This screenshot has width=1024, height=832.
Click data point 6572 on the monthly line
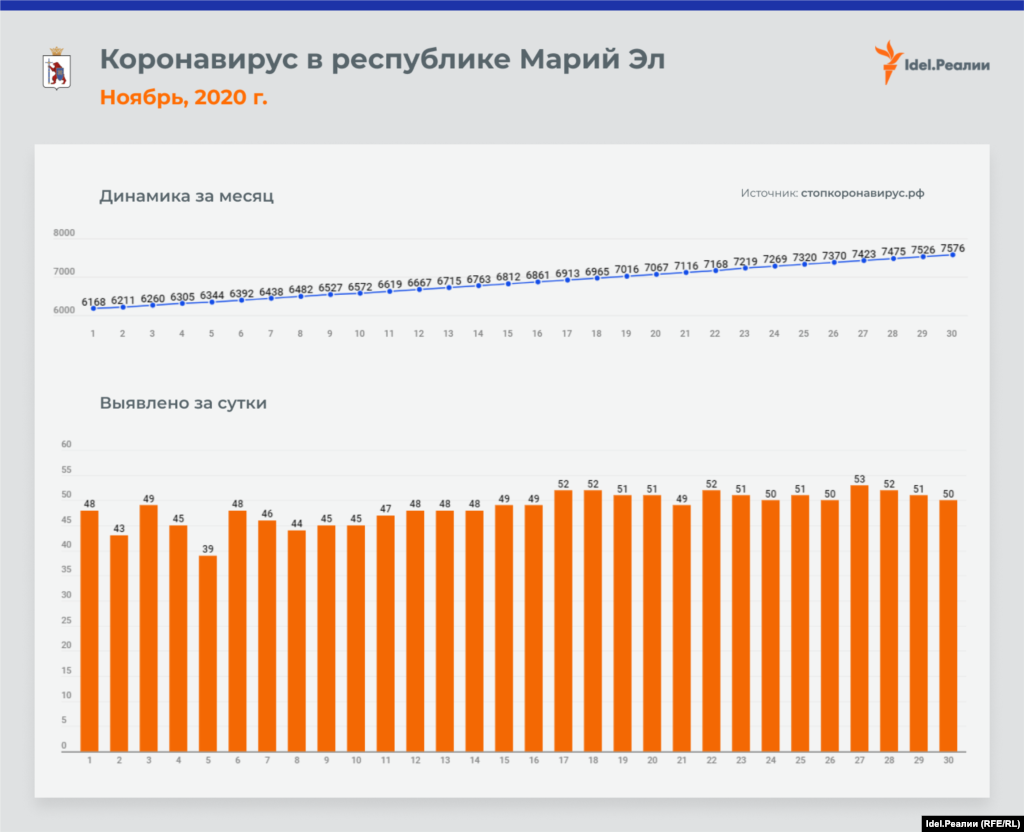360,293
